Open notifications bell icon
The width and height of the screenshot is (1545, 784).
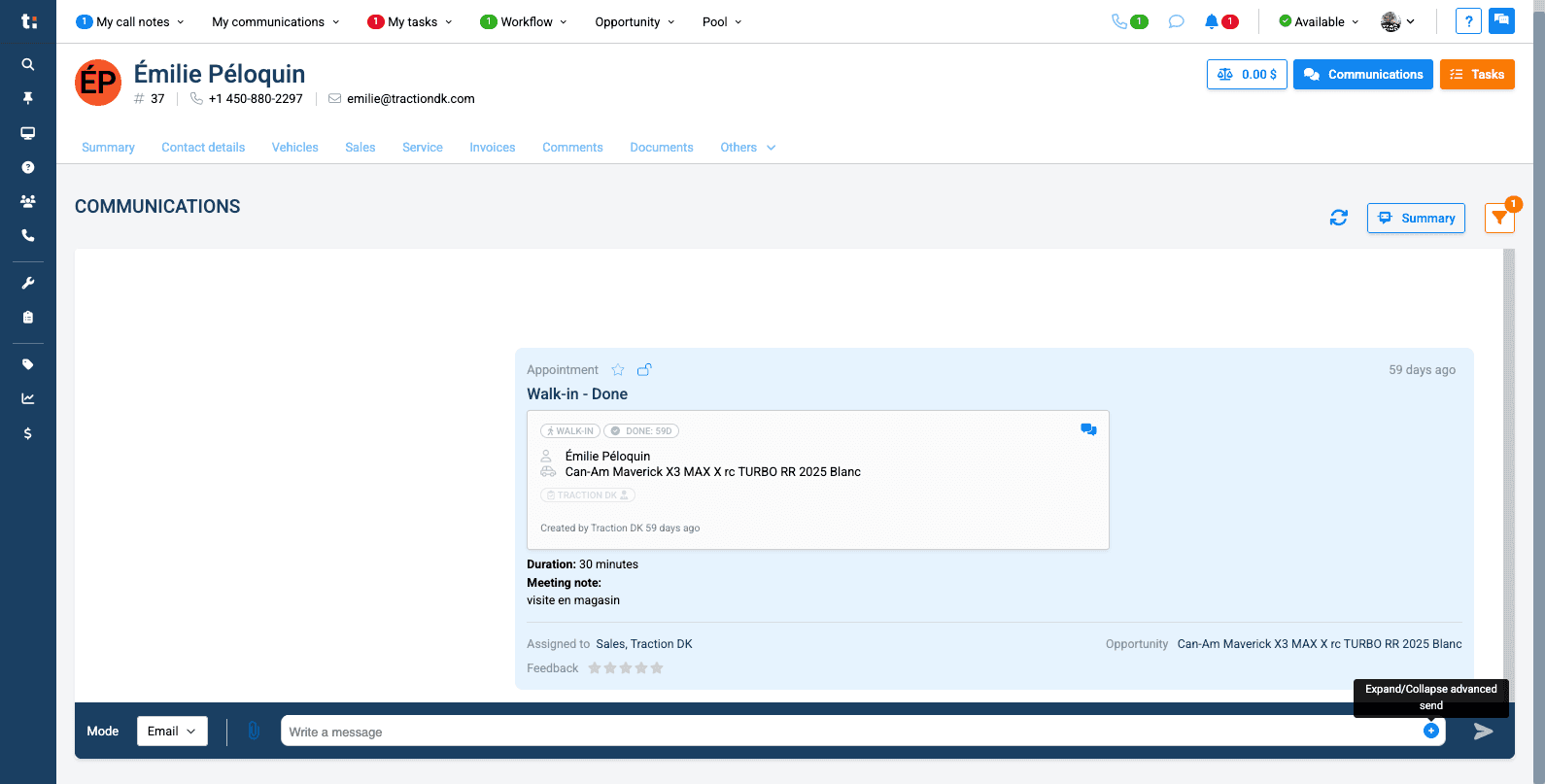click(1212, 21)
